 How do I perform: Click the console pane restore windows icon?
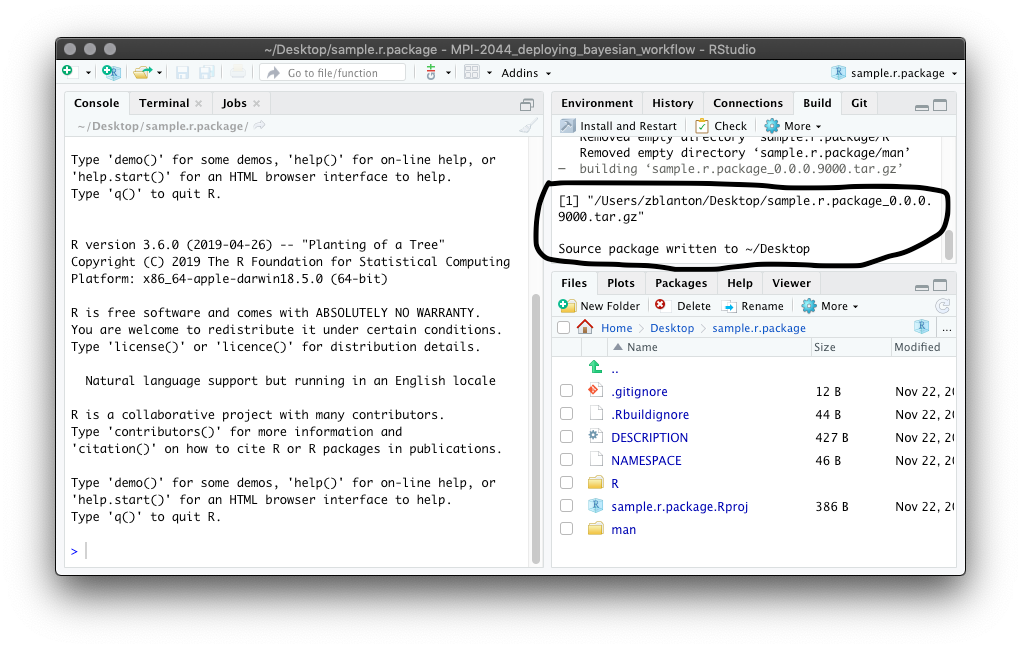click(x=527, y=105)
